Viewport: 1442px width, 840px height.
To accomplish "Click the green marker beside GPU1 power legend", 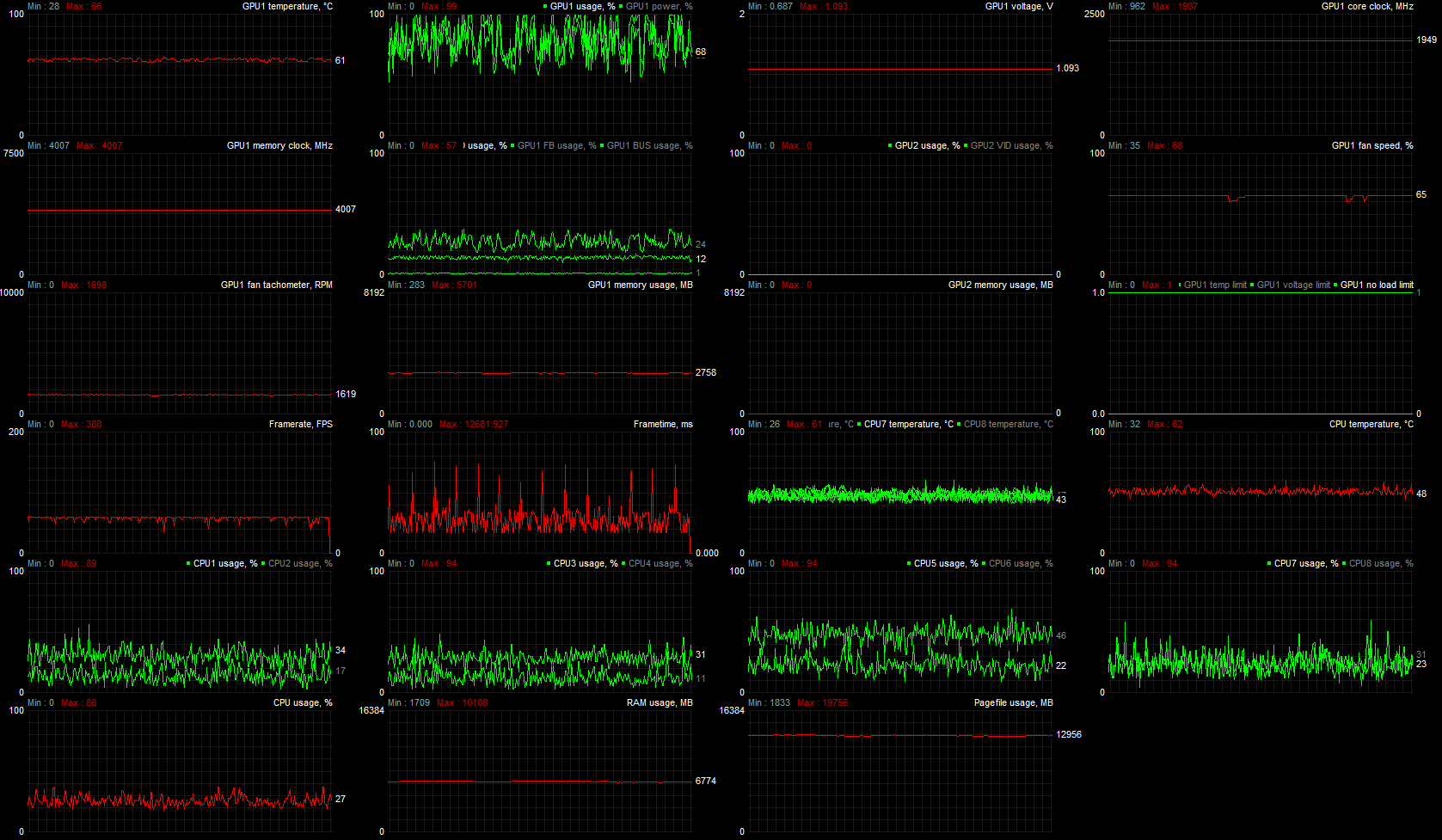I will [621, 7].
